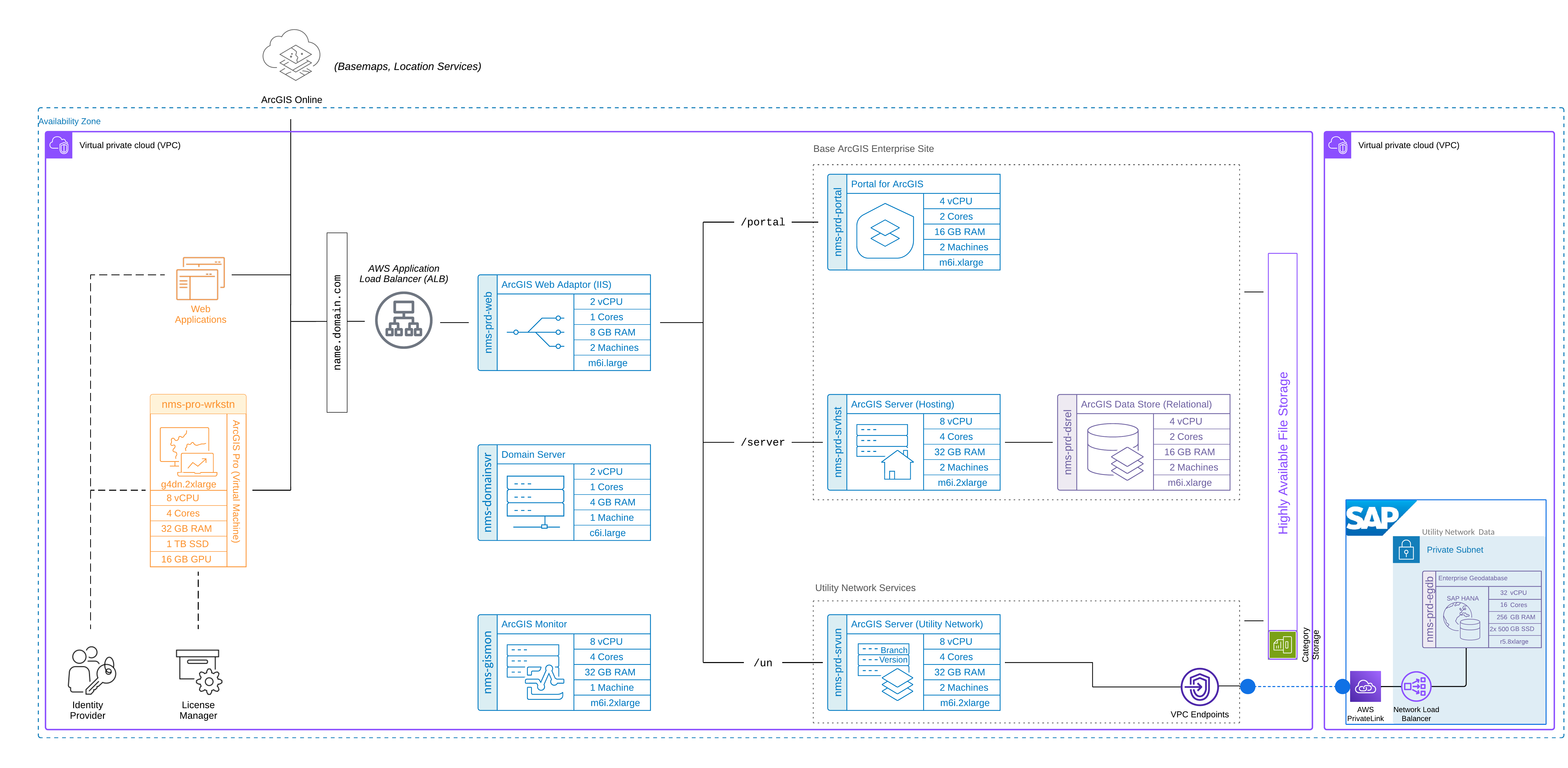The width and height of the screenshot is (1568, 768).
Task: Click m6i.large in Web Adaptor table
Action: pos(612,363)
